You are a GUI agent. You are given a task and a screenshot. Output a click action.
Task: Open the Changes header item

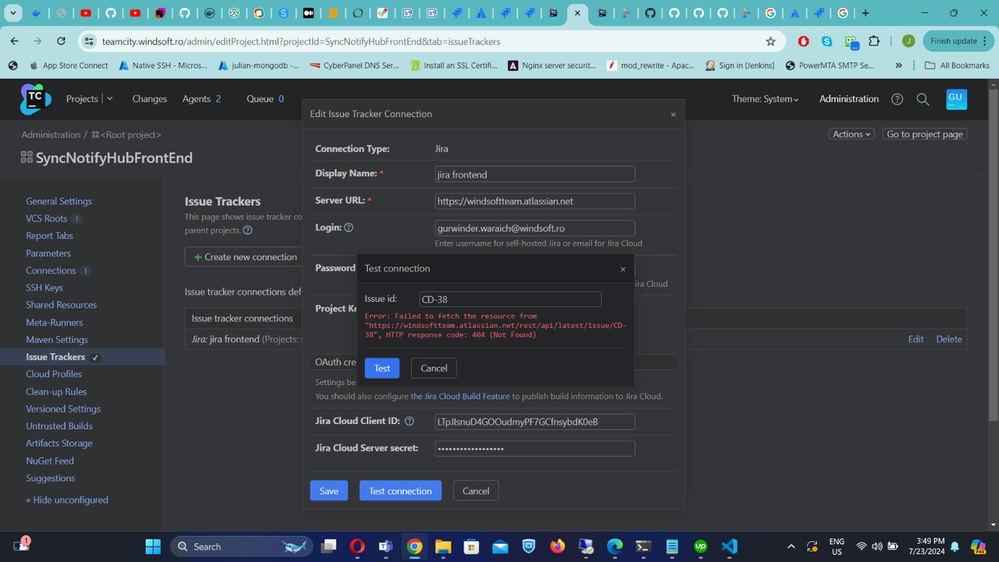149,99
